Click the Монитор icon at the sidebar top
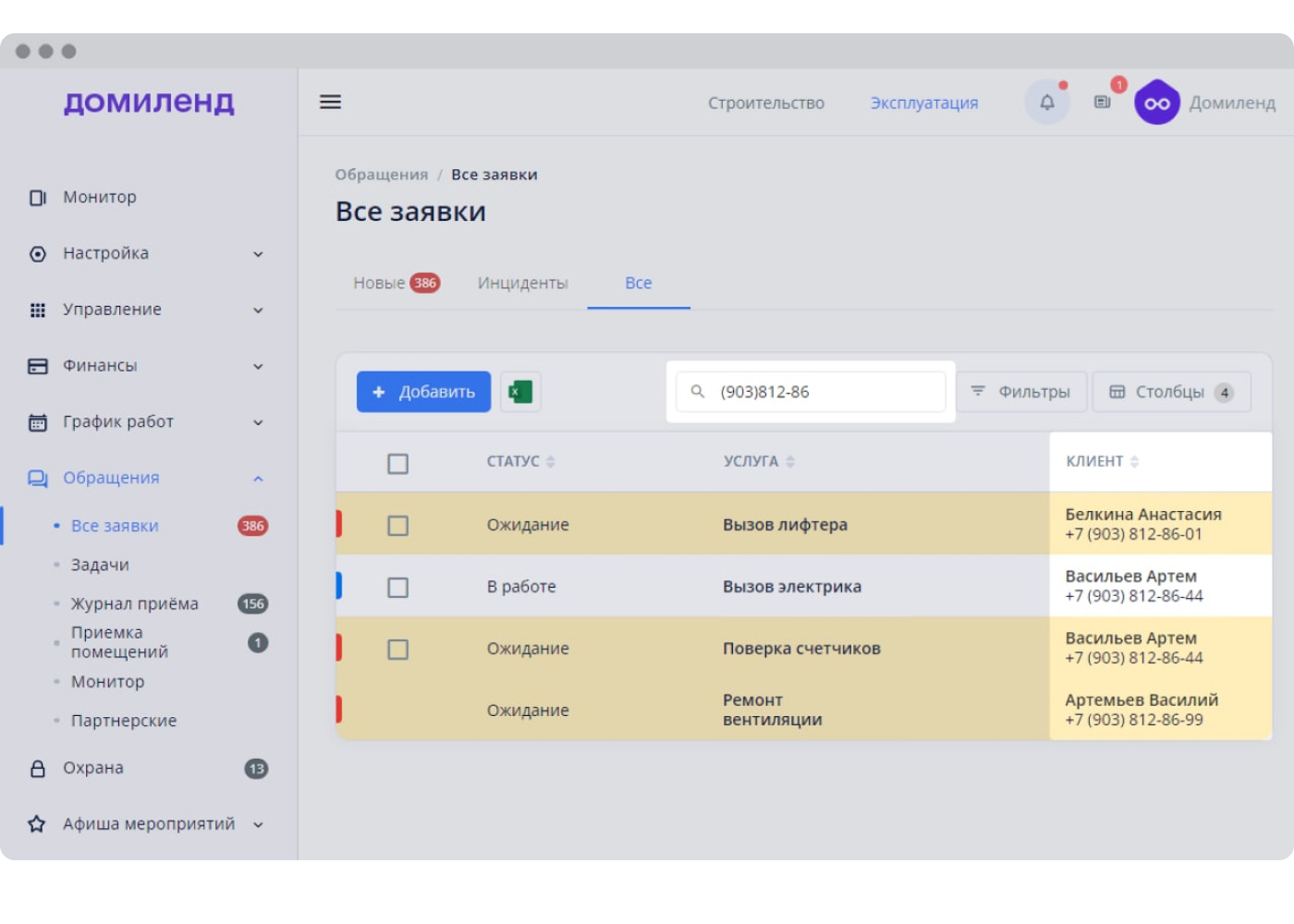The width and height of the screenshot is (1294, 924). [x=38, y=198]
